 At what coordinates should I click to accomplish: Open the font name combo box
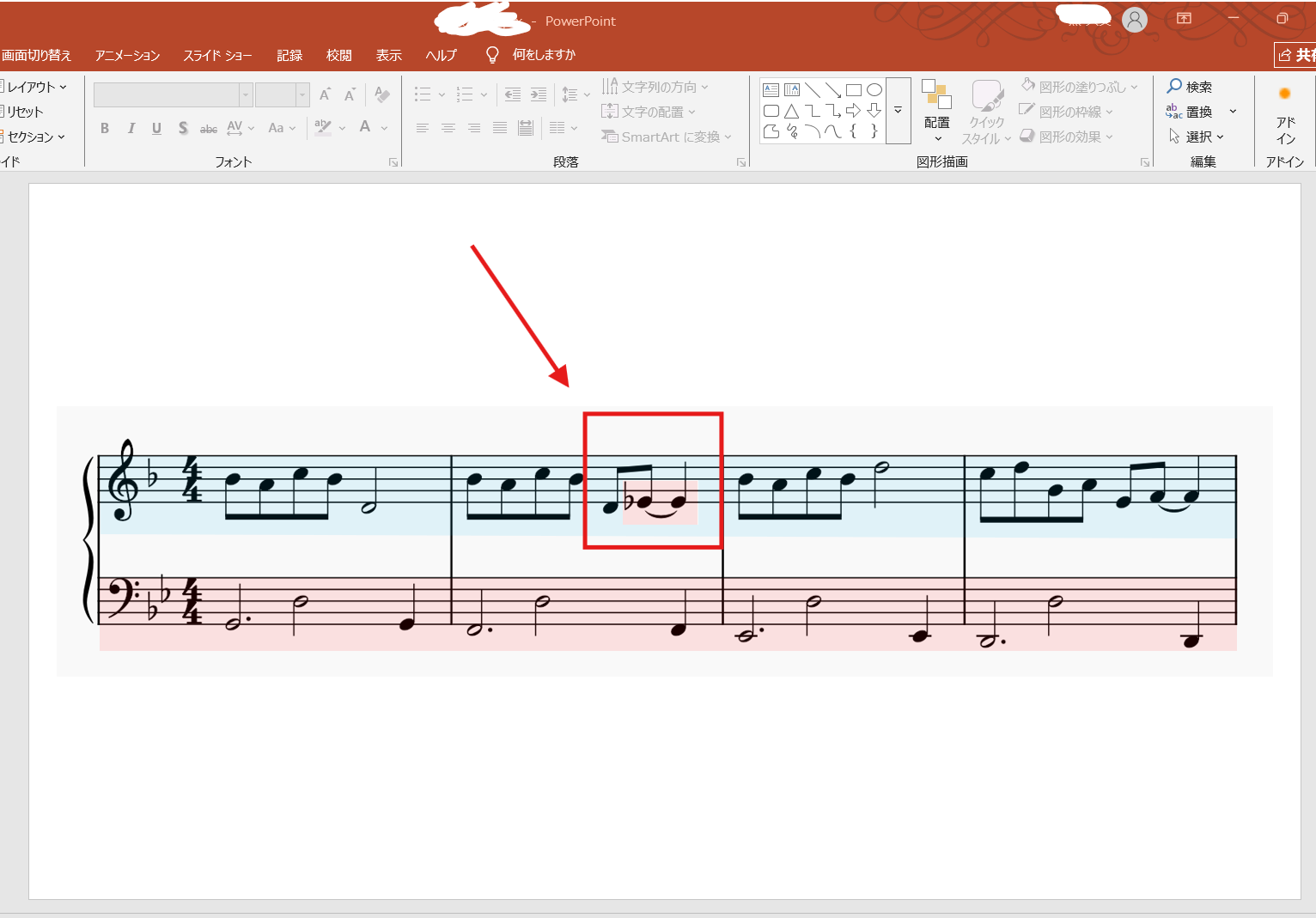(173, 94)
